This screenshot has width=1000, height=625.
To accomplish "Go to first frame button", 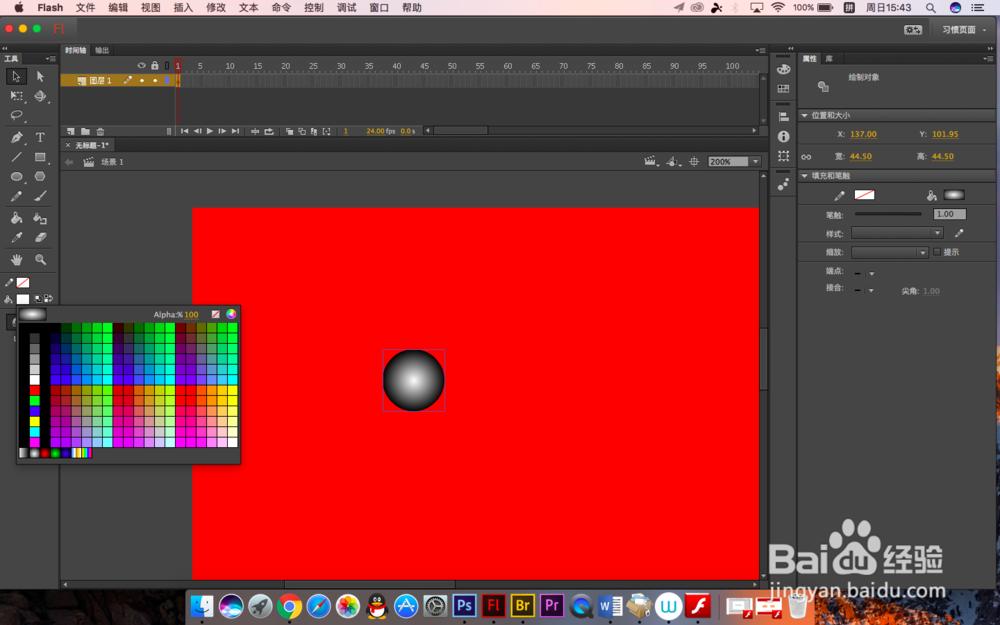I will [184, 131].
